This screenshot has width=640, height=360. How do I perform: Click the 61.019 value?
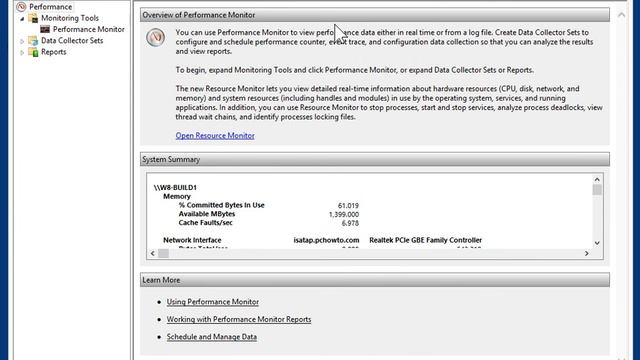[x=348, y=205]
